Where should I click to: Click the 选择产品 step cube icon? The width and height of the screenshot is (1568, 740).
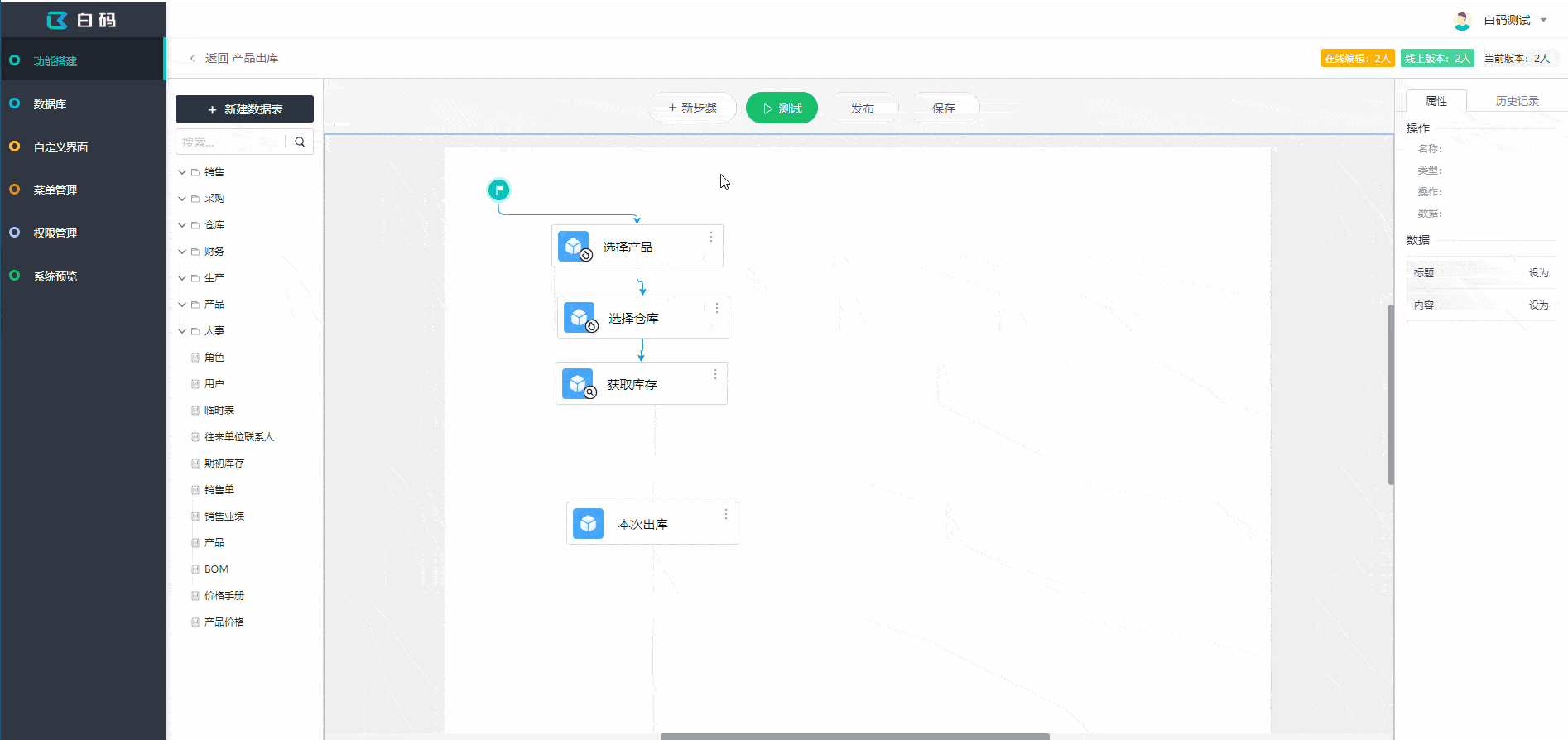pyautogui.click(x=574, y=246)
